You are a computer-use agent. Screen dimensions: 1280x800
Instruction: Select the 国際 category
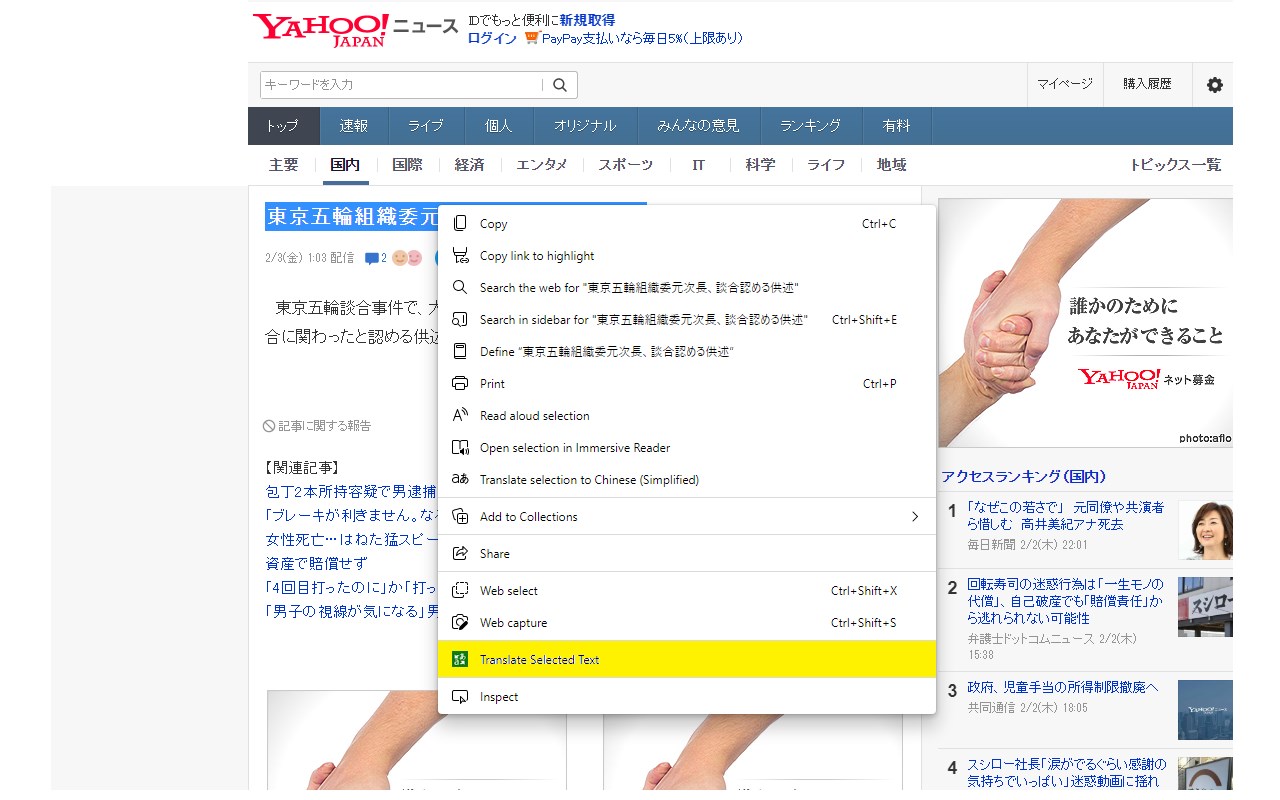407,165
